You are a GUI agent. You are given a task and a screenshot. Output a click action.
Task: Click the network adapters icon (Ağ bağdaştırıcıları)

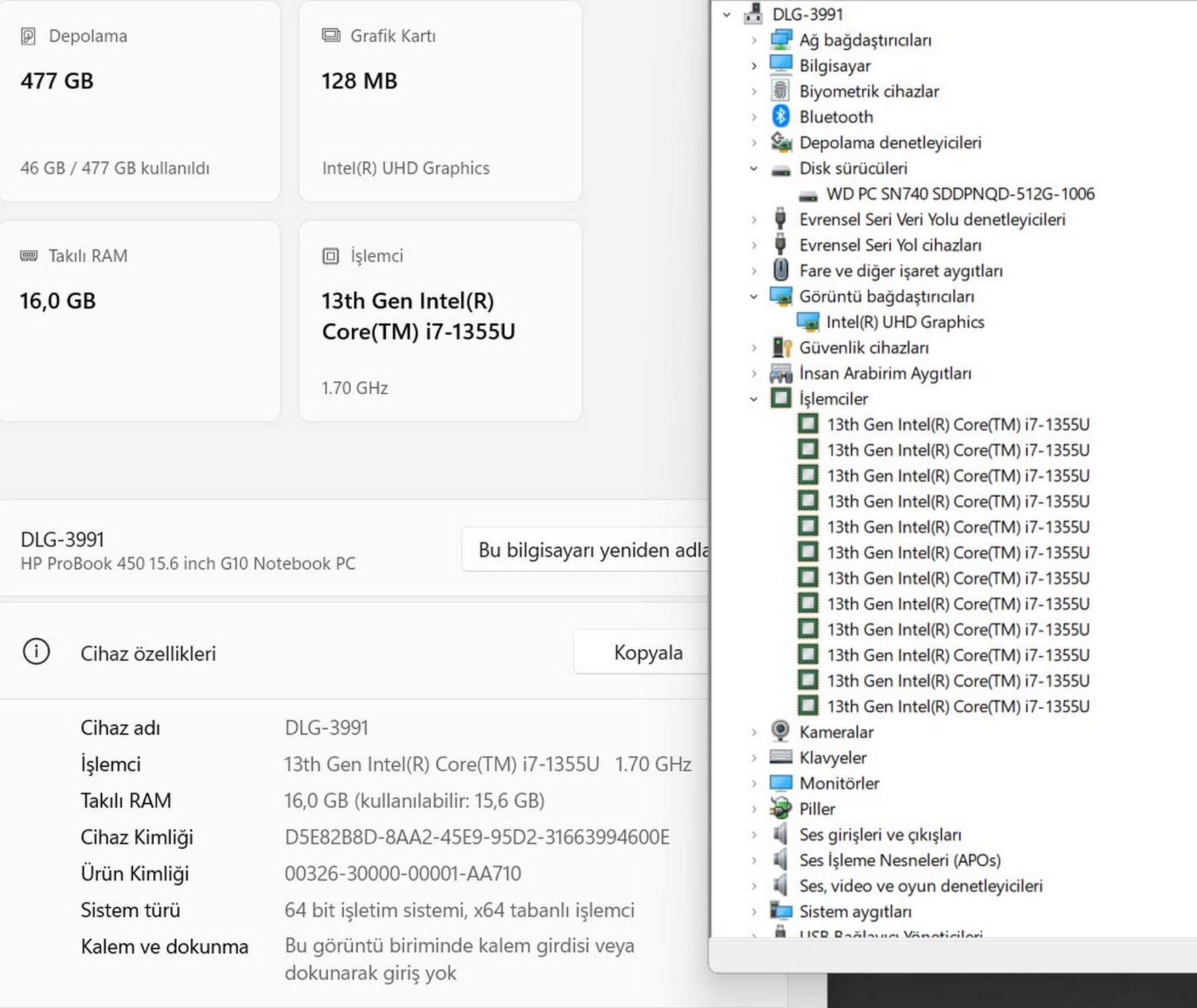pos(780,40)
